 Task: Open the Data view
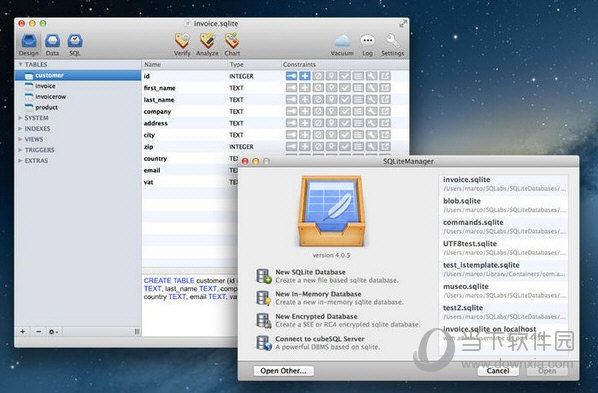click(x=52, y=45)
